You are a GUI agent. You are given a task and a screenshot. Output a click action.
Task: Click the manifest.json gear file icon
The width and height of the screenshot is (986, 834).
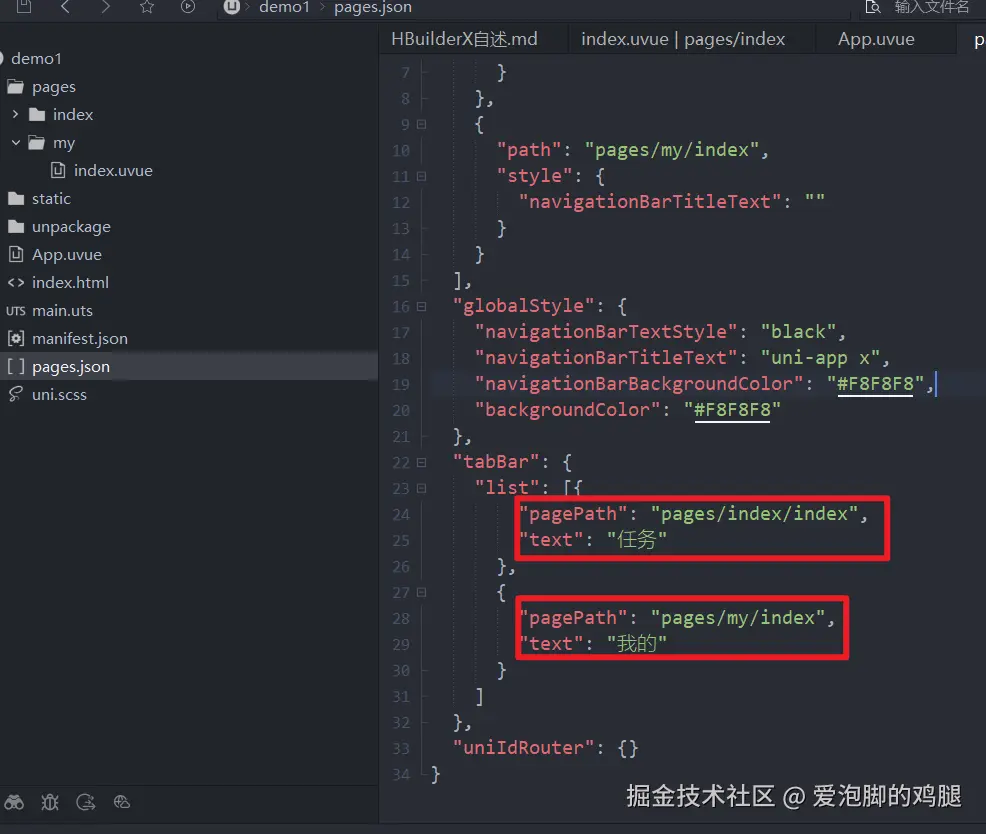click(16, 338)
